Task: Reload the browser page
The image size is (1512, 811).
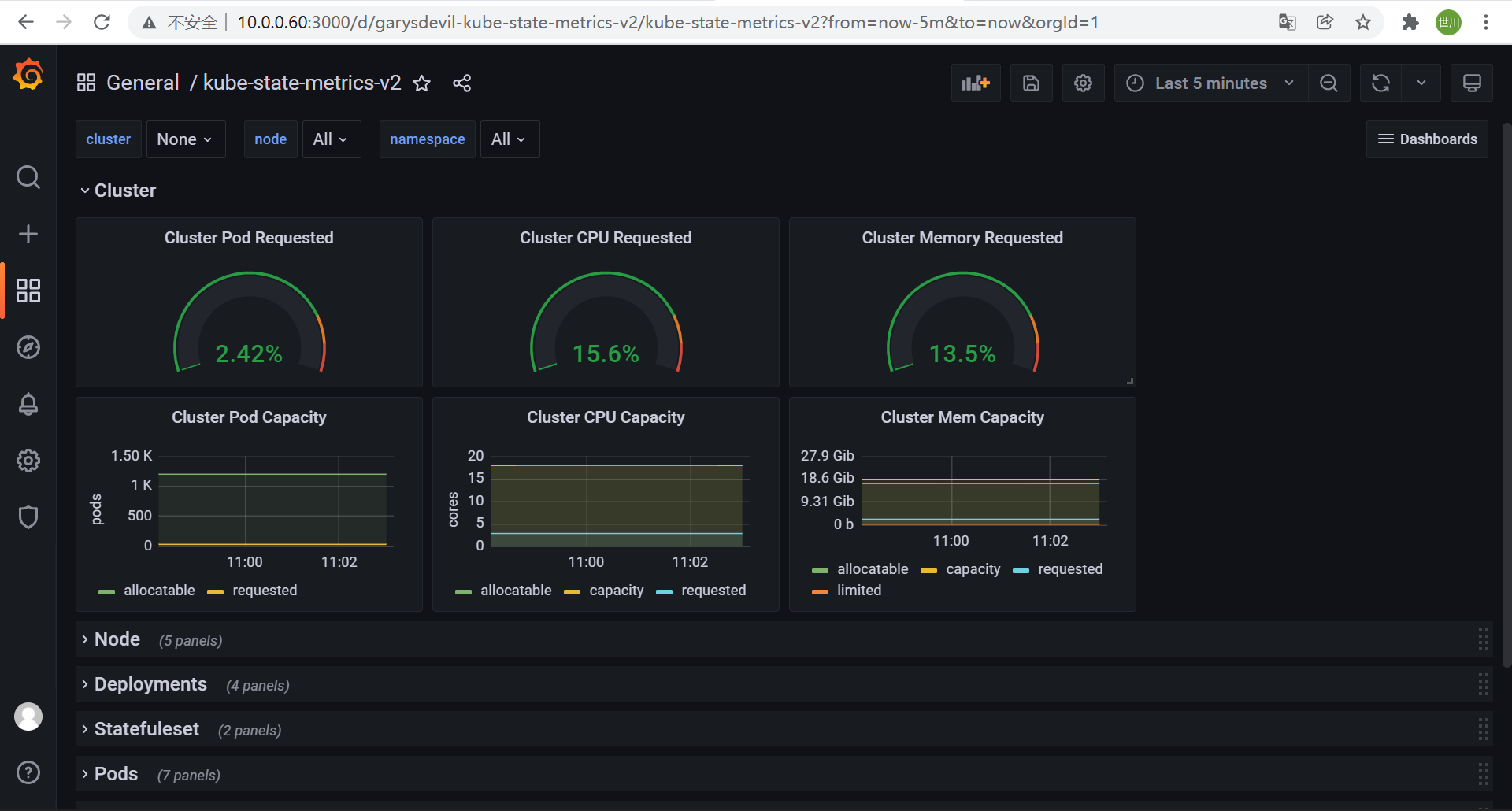Action: click(x=102, y=22)
